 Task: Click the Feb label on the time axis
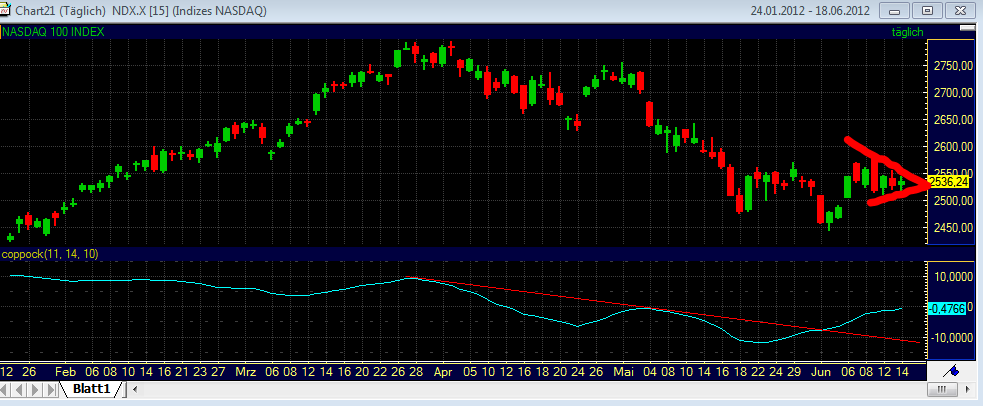pos(65,371)
